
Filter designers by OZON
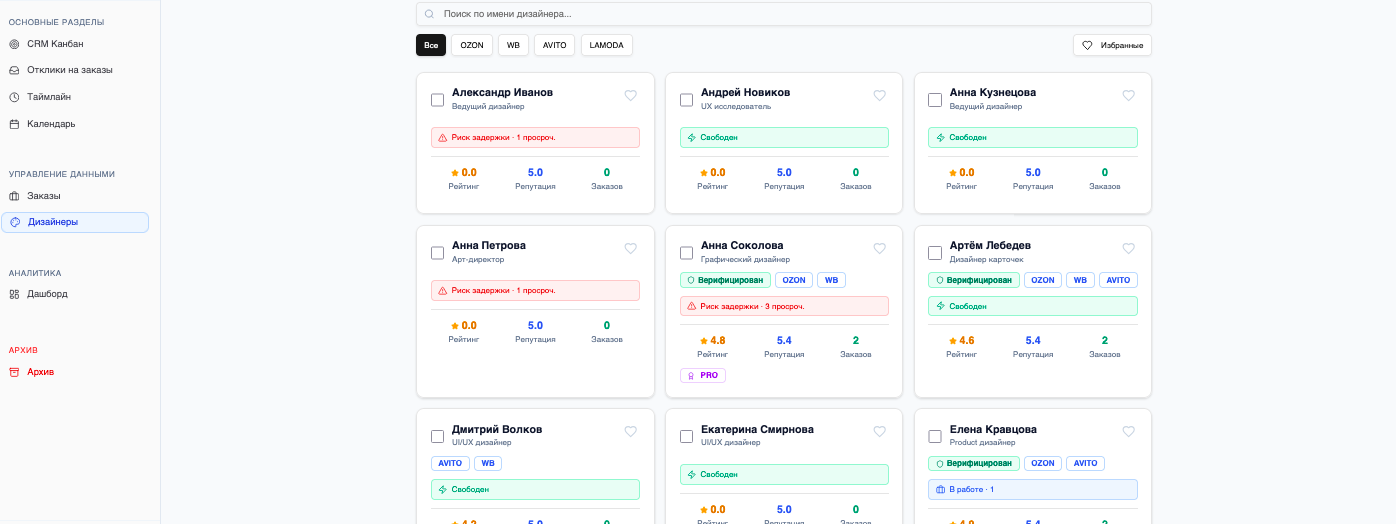[472, 45]
